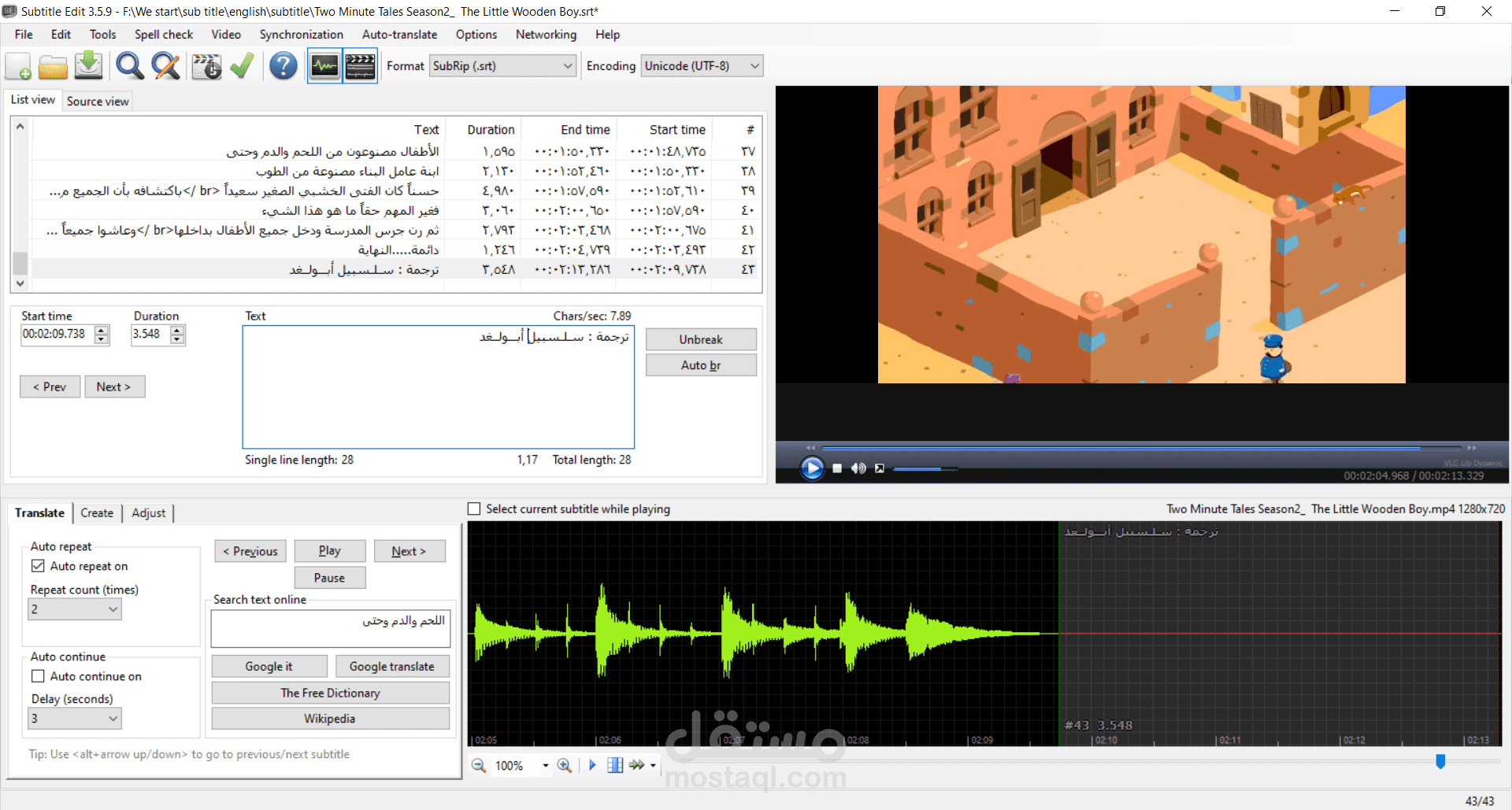Click Google translate button
The width and height of the screenshot is (1512, 810).
click(392, 667)
